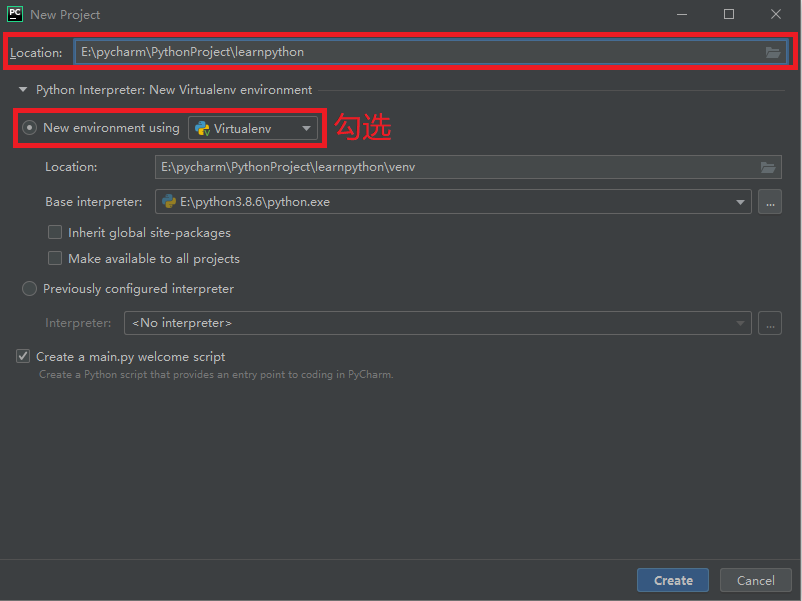802x601 pixels.
Task: Click ellipsis button next to Interpreter field
Action: click(x=770, y=323)
